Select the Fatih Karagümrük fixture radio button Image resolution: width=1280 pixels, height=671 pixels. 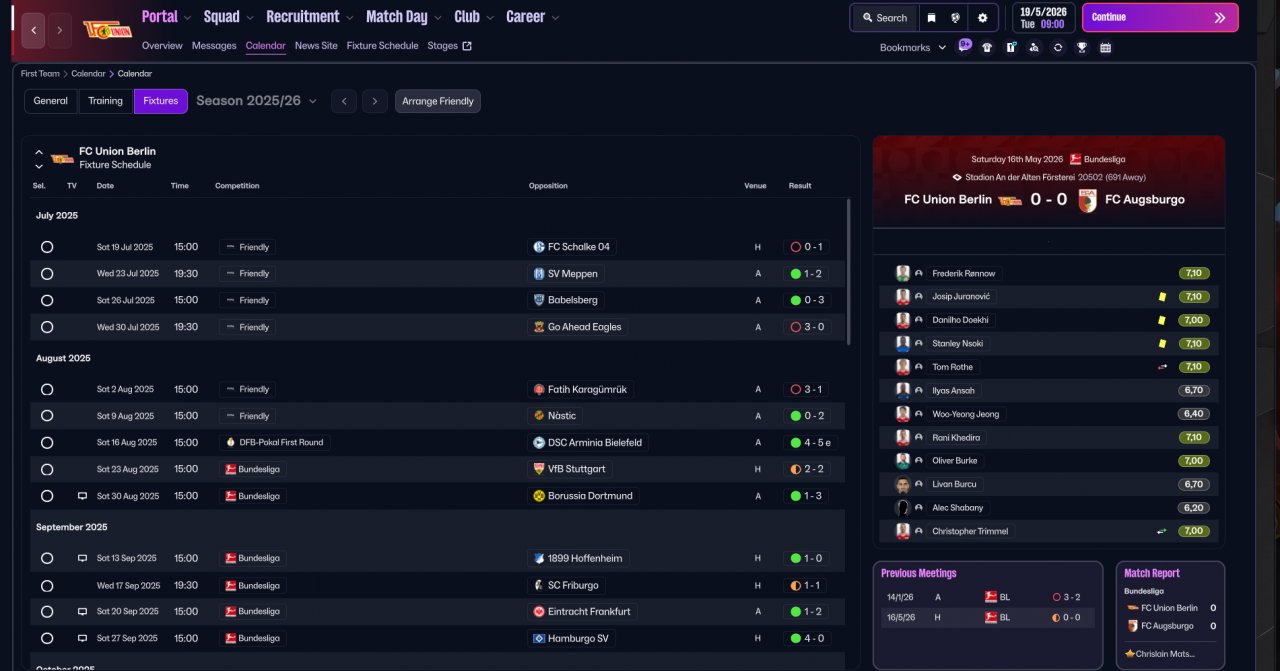pyautogui.click(x=47, y=389)
